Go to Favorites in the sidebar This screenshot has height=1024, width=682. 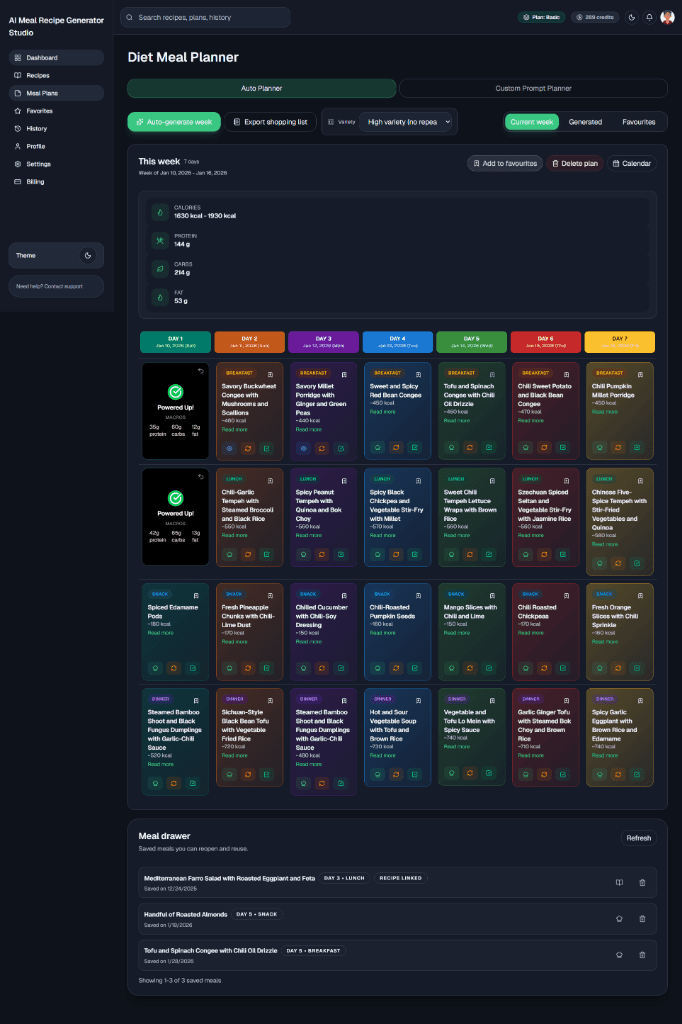pyautogui.click(x=56, y=111)
